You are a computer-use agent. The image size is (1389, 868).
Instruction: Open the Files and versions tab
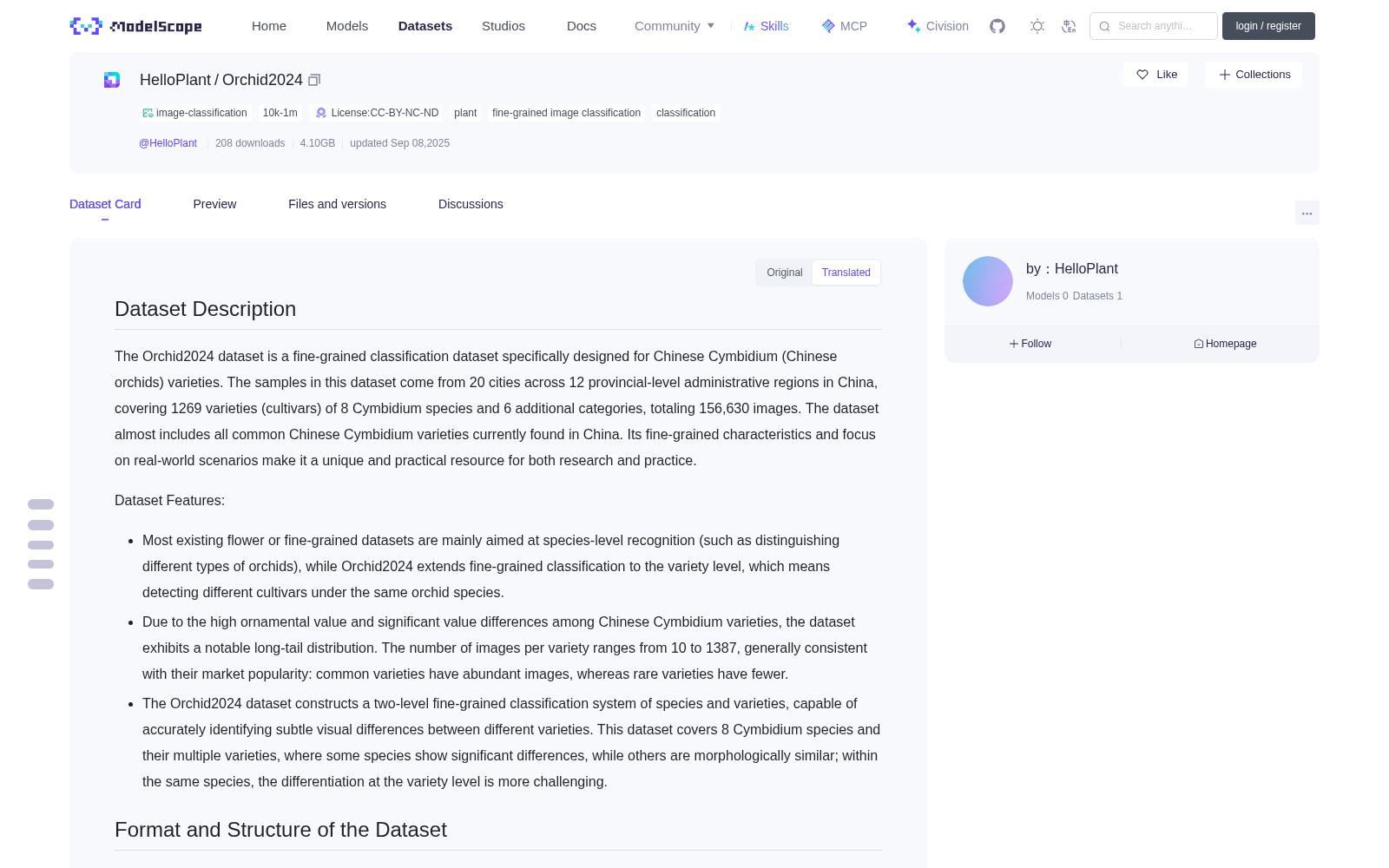[x=337, y=204]
